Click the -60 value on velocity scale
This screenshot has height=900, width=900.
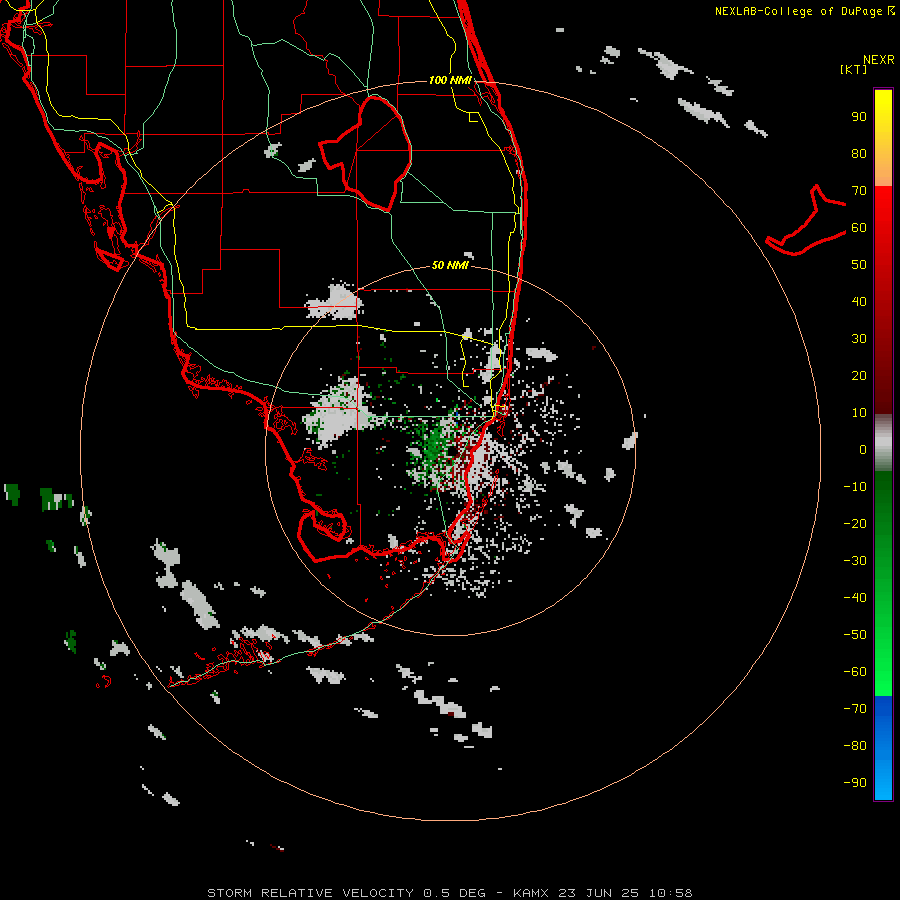point(855,672)
